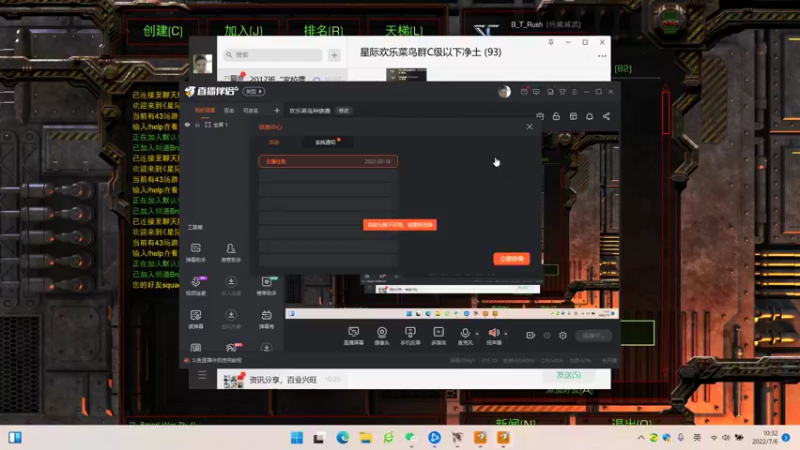The image size is (800, 450).
Task: Open the chat window hamburger menu icon
Action: [203, 375]
